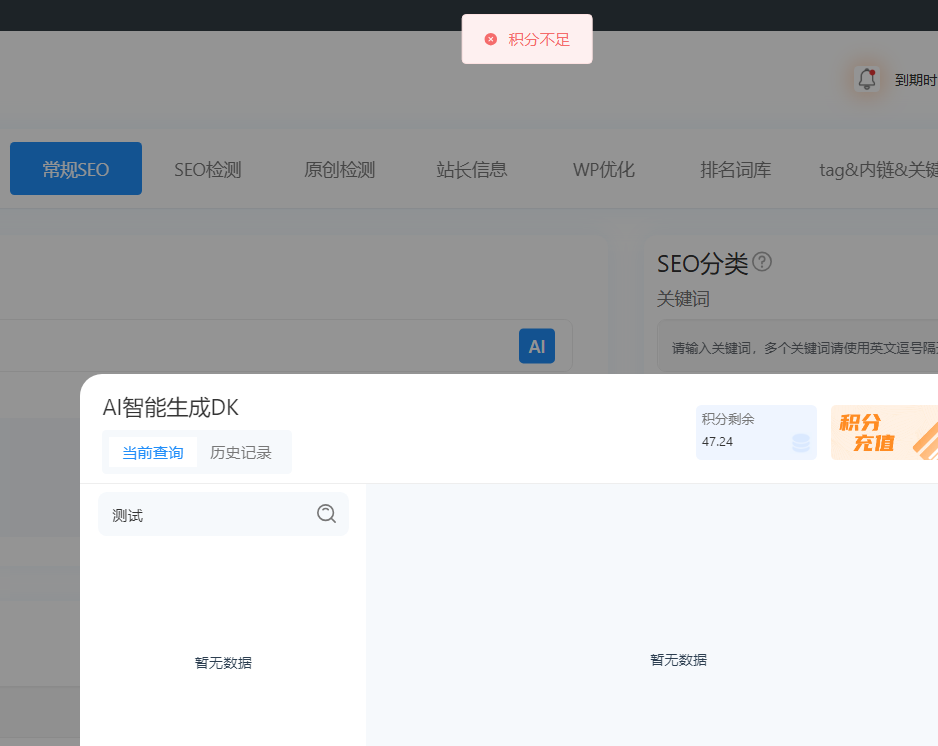Click the 到期时 label near bell
This screenshot has width=938, height=746.
click(916, 80)
